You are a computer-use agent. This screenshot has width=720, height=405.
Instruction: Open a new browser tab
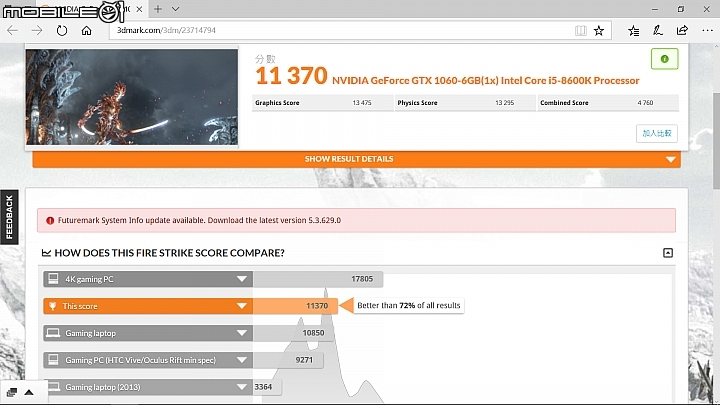(158, 9)
